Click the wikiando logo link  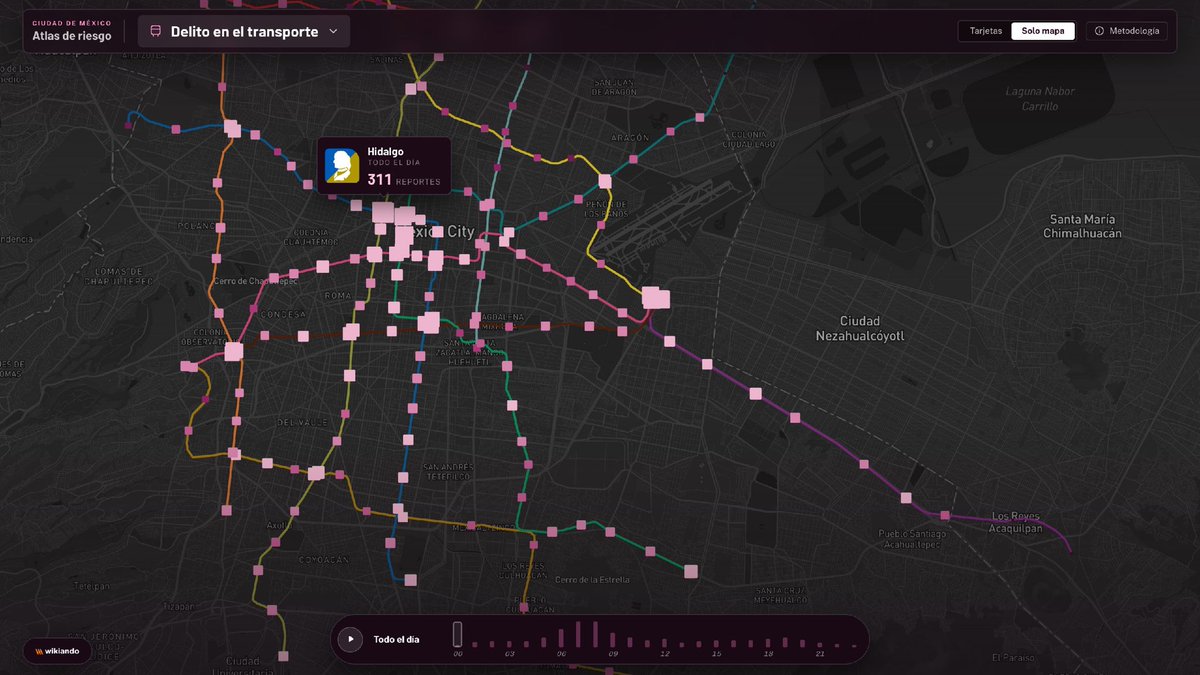[57, 650]
